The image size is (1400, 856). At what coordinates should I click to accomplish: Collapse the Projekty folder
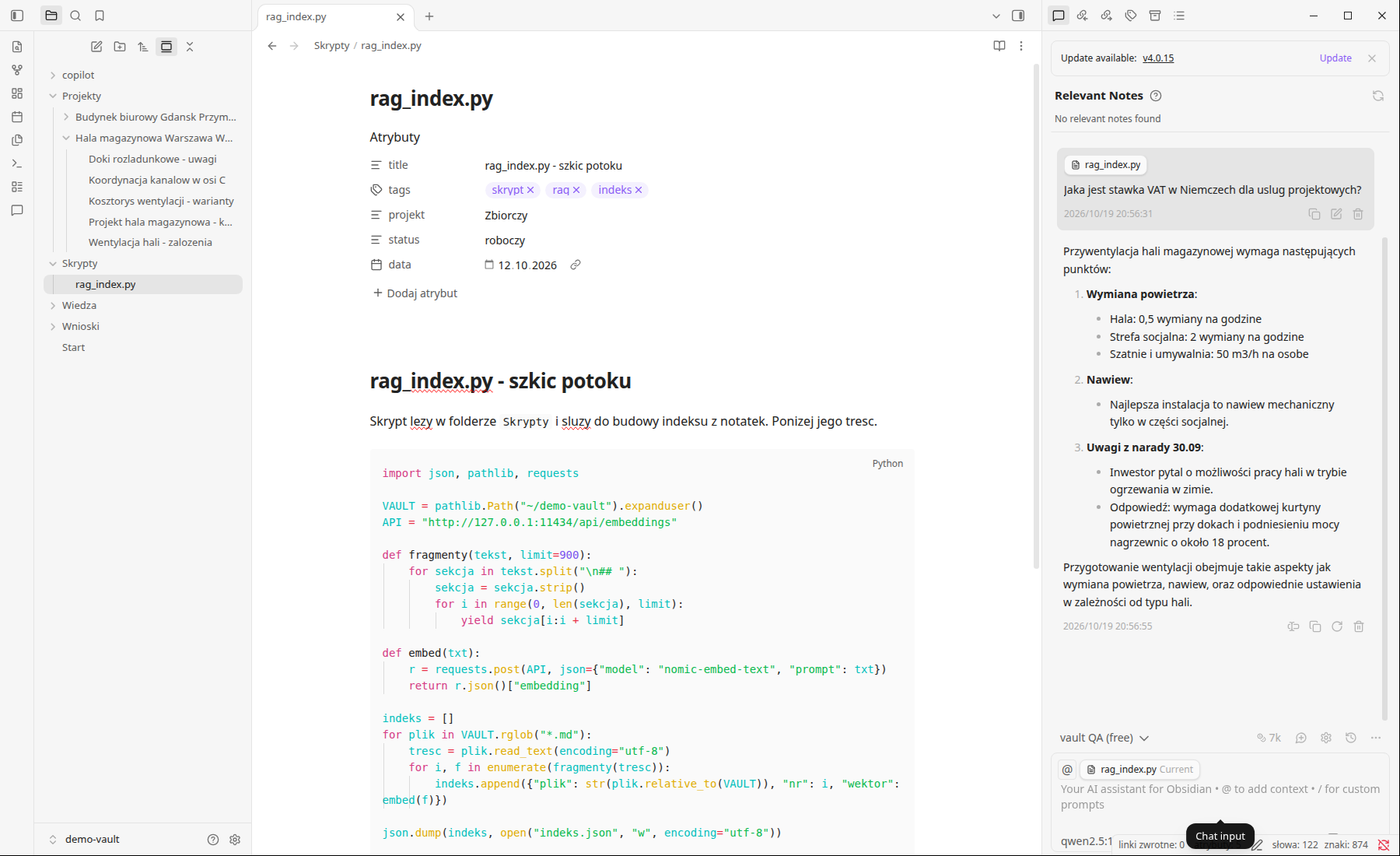pos(53,96)
